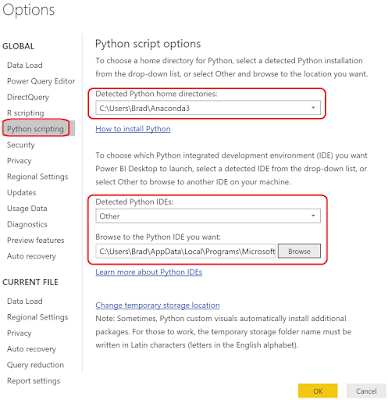Open Regional Settings under CURRENT FILE
The height and width of the screenshot is (400, 388).
coord(37,317)
